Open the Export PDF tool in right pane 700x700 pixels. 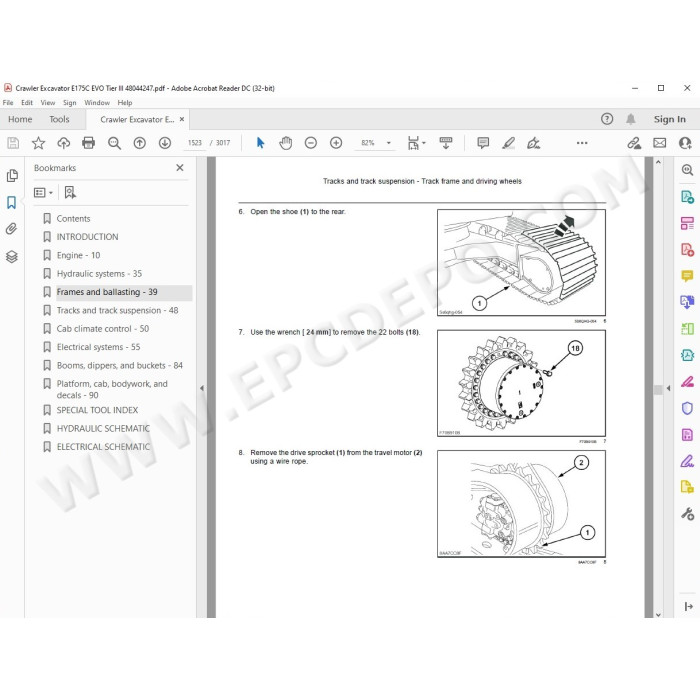687,197
